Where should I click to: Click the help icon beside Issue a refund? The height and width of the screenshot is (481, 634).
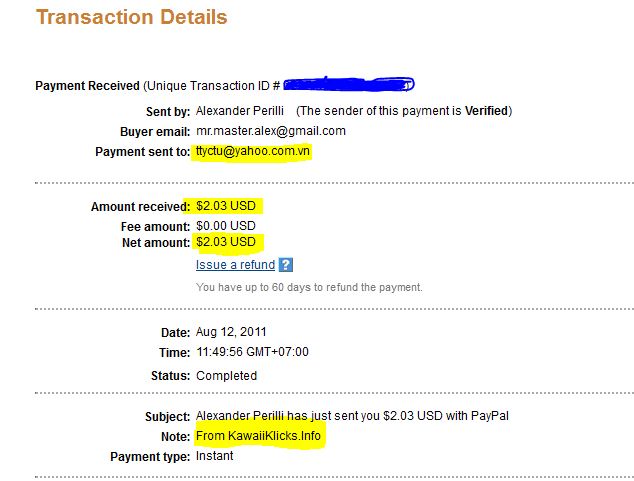(286, 265)
